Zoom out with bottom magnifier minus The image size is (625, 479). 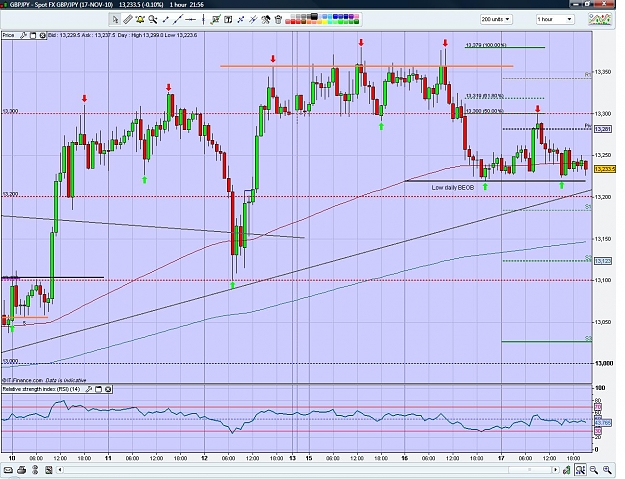coord(594,470)
